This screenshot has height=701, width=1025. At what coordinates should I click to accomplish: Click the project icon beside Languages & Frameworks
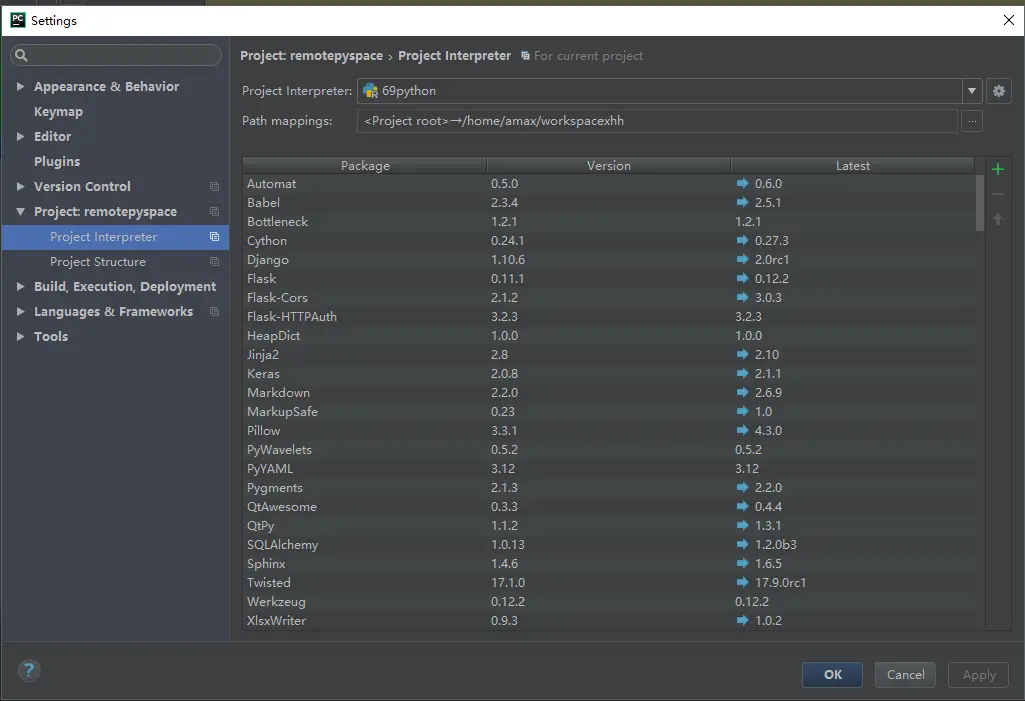point(214,311)
